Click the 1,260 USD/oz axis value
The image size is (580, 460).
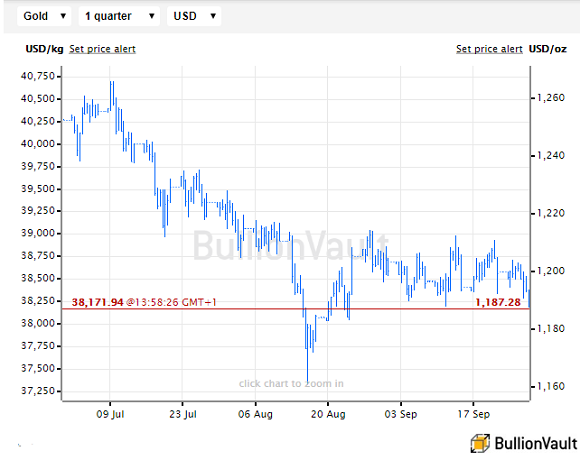coord(551,98)
